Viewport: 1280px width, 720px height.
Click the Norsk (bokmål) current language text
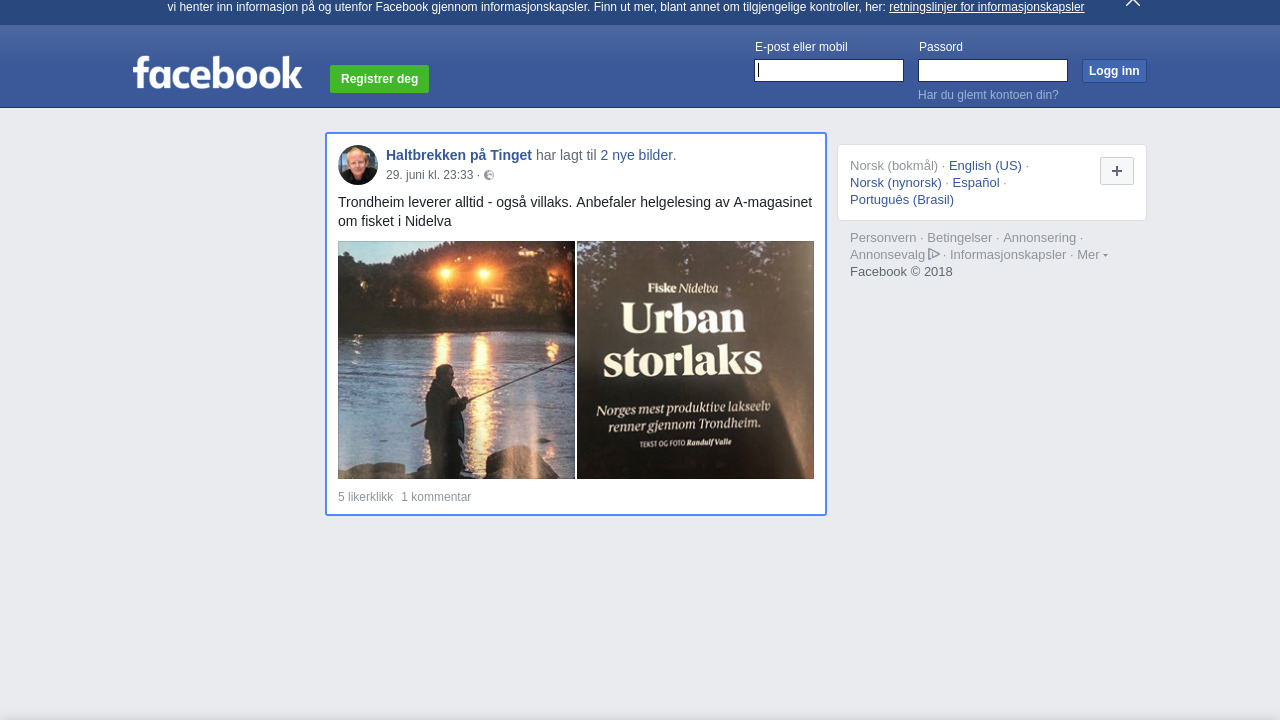click(x=894, y=166)
